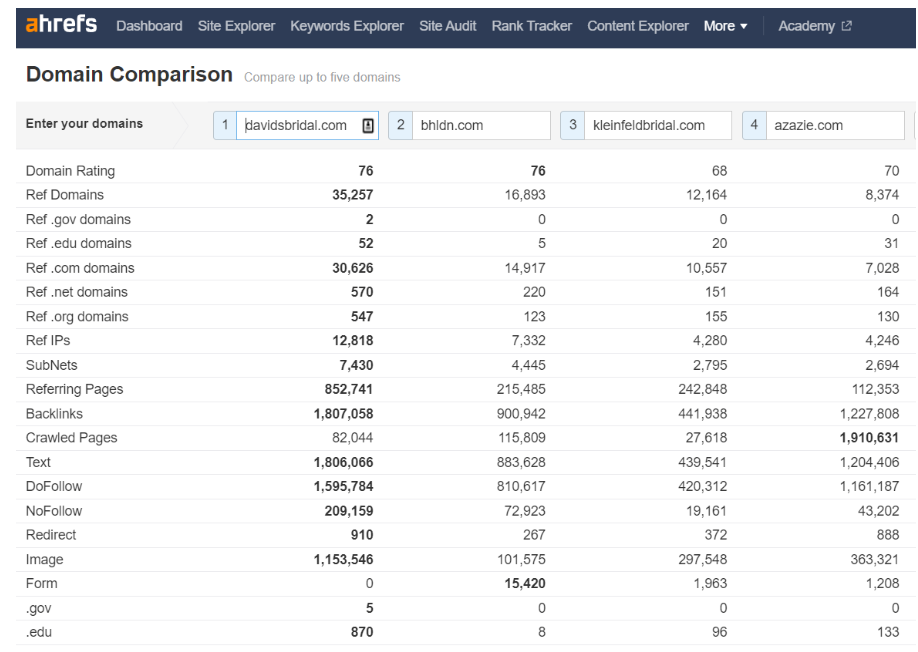Select Image value 1,153,546
The height and width of the screenshot is (652, 918).
344,560
